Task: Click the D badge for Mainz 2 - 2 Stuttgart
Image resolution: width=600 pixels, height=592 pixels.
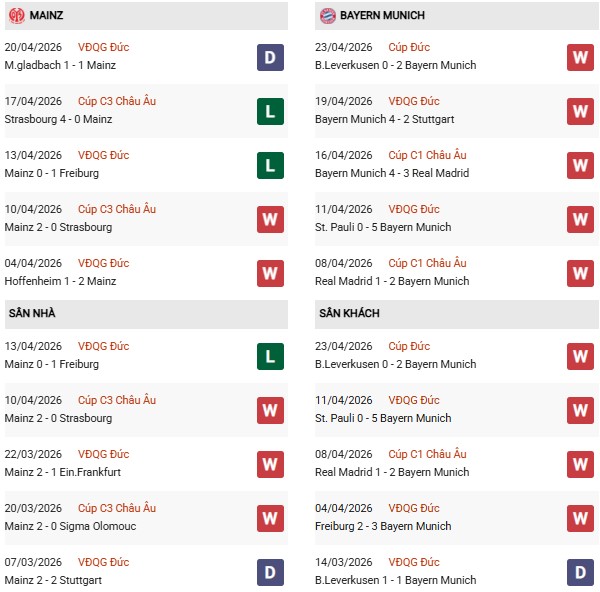Action: [270, 572]
